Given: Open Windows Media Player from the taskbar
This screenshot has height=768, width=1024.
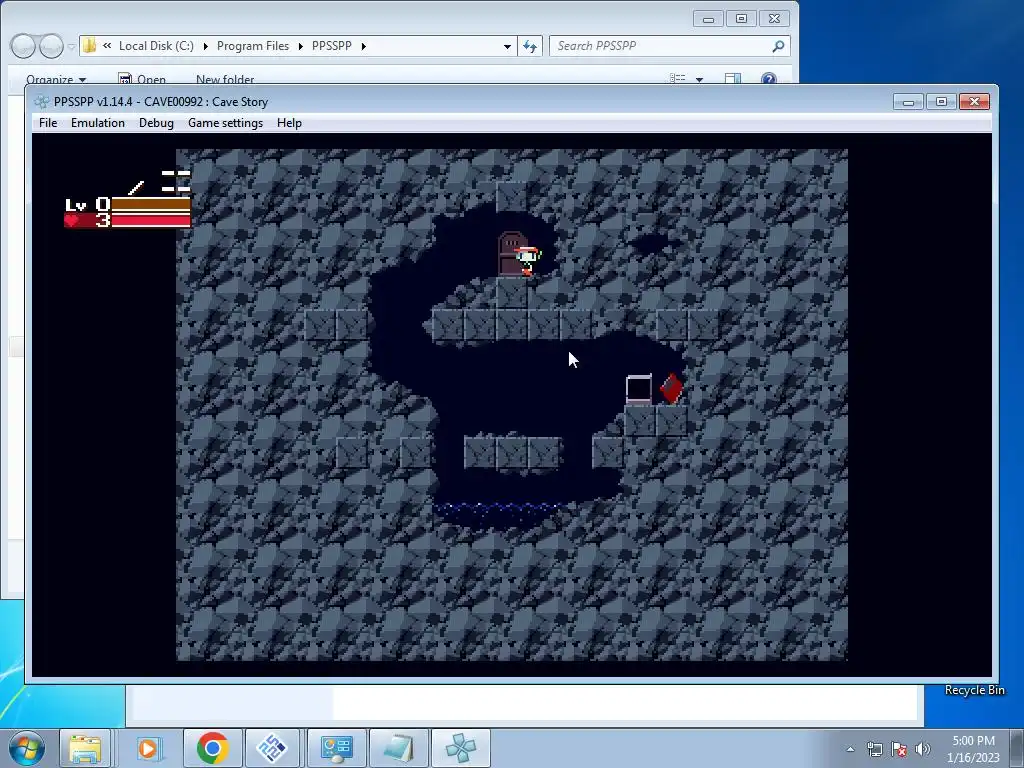Looking at the screenshot, I should click(148, 748).
